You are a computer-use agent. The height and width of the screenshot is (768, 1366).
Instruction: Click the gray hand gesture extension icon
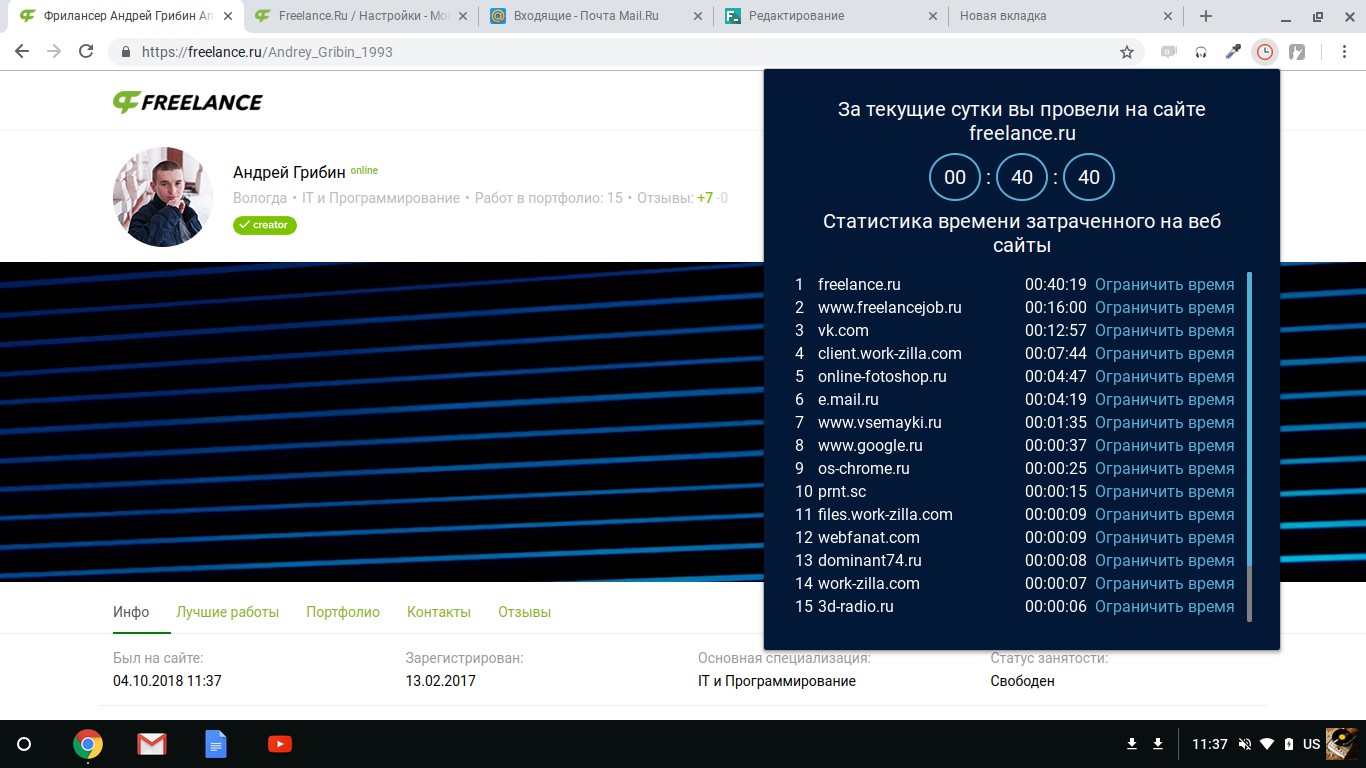pyautogui.click(x=1297, y=52)
